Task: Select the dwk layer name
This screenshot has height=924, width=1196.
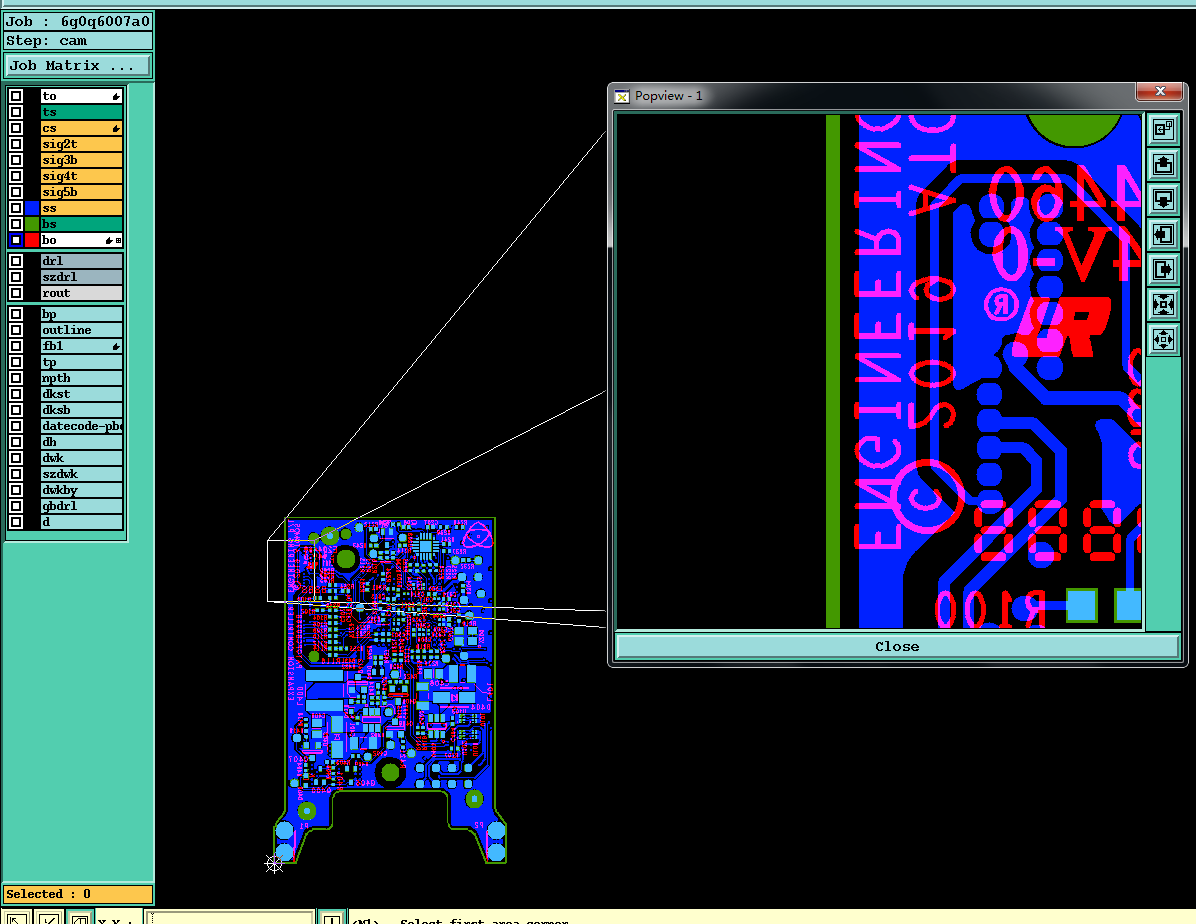Action: (x=82, y=459)
